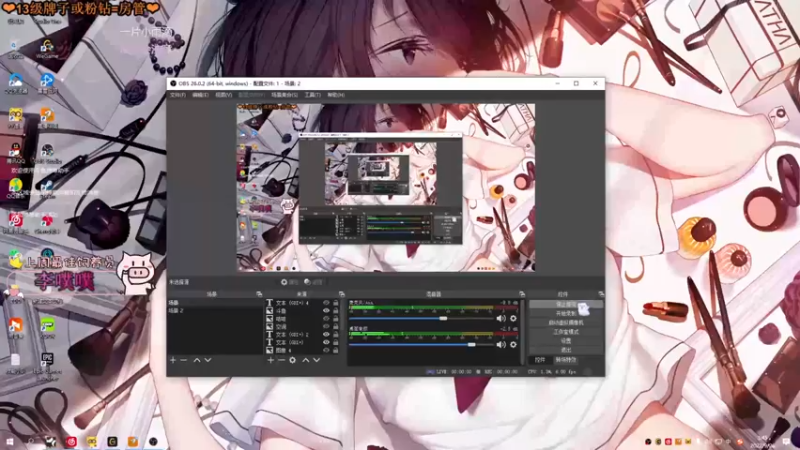Open the 场景集合(S) menu
Viewport: 800px width, 450px height.
284,95
